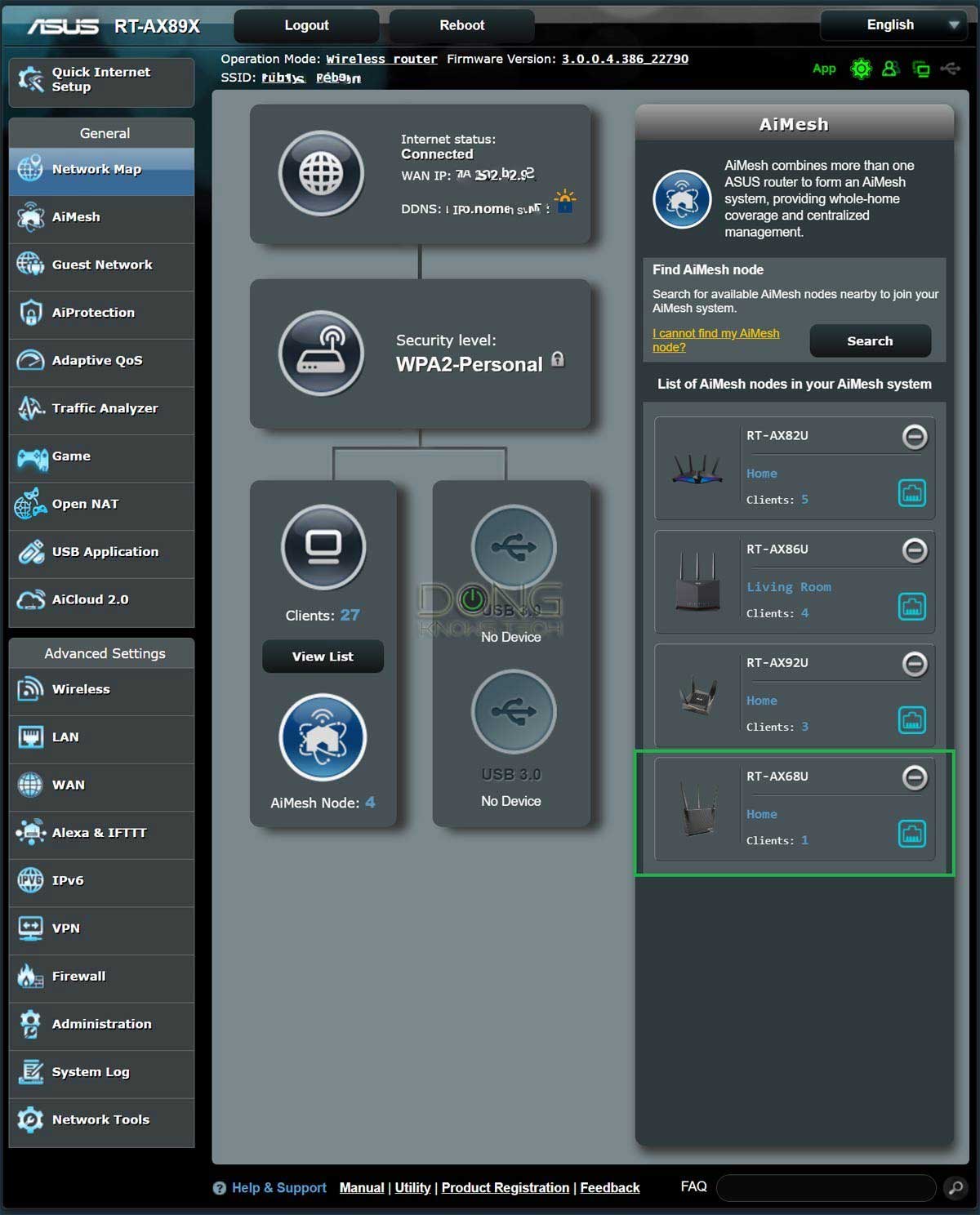Click the View List button
980x1215 pixels.
click(x=323, y=656)
